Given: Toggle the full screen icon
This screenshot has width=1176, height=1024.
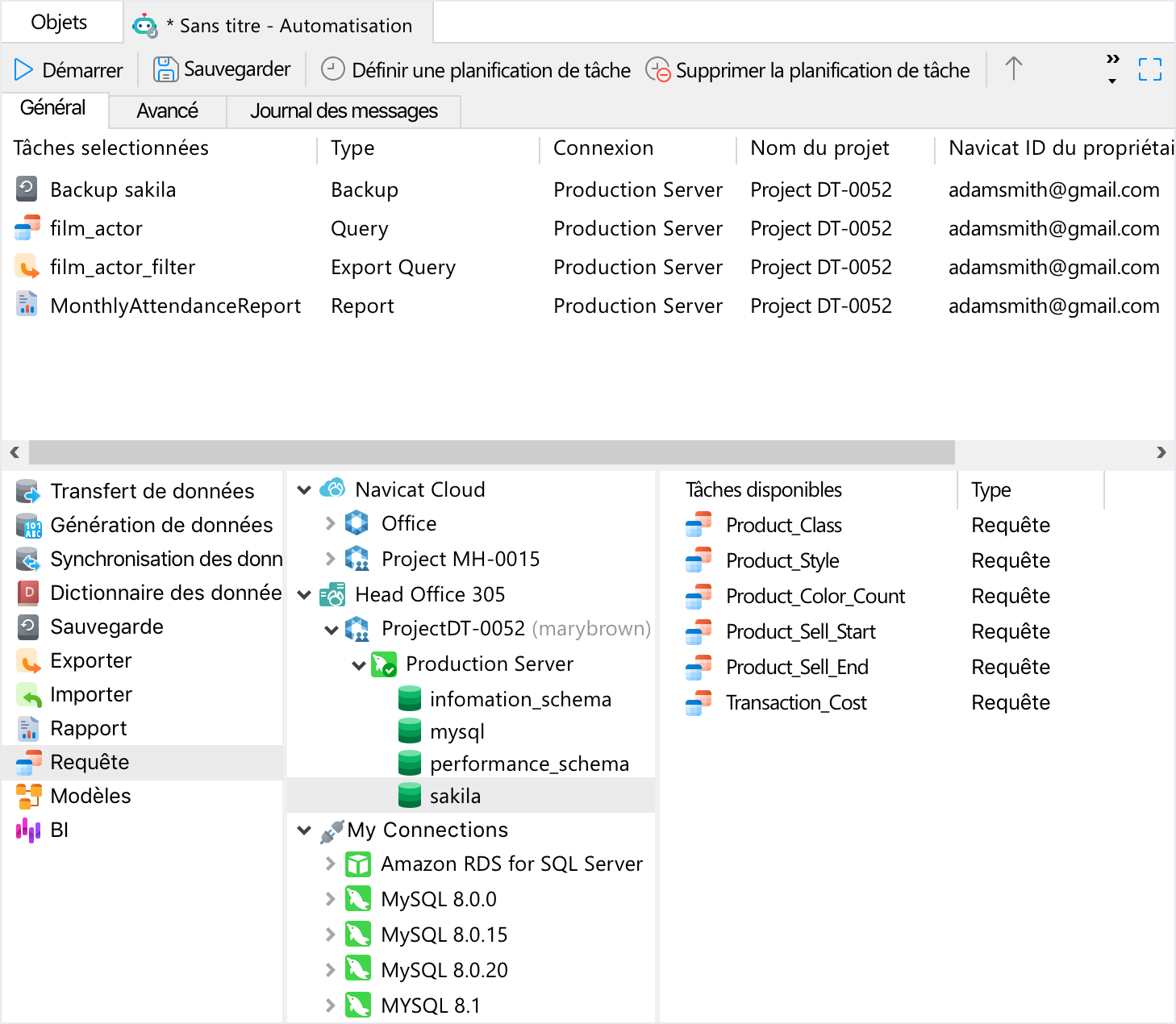Looking at the screenshot, I should click(x=1149, y=70).
